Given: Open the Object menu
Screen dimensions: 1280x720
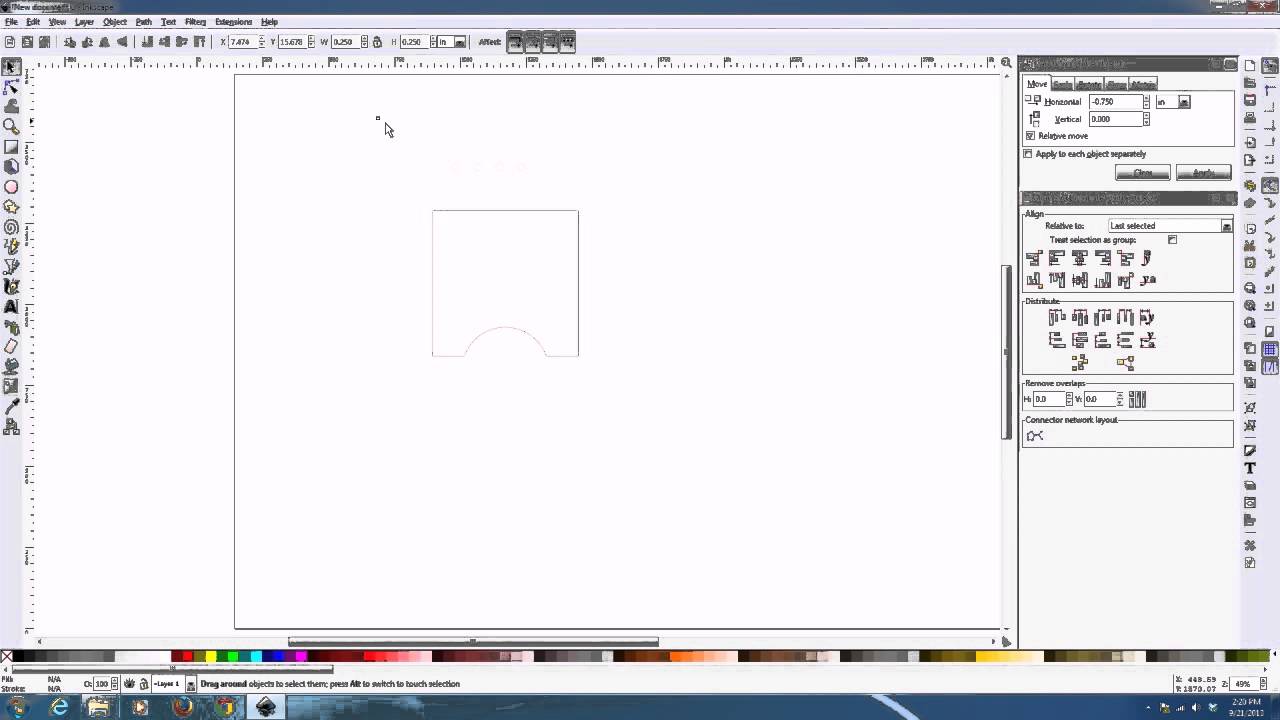Looking at the screenshot, I should pos(115,22).
